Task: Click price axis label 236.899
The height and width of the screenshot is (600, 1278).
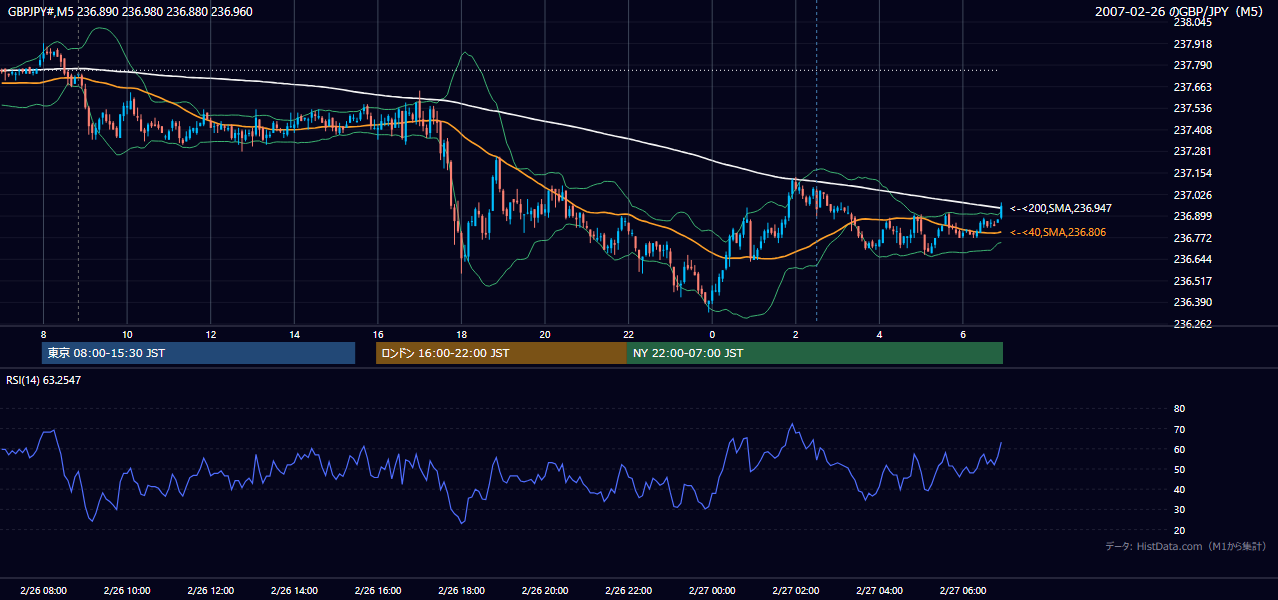Action: click(x=1192, y=216)
